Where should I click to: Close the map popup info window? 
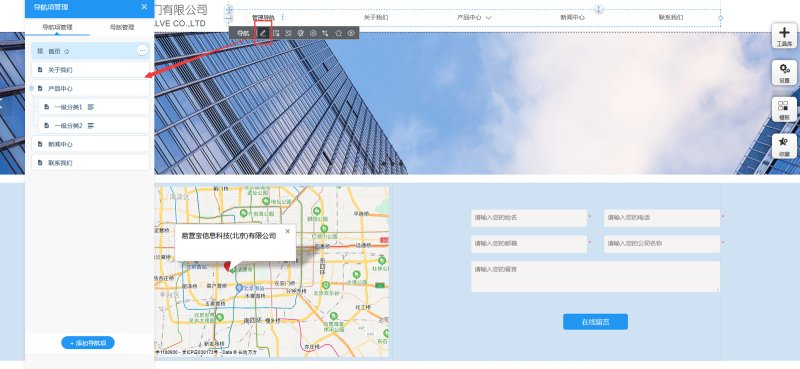click(x=287, y=231)
